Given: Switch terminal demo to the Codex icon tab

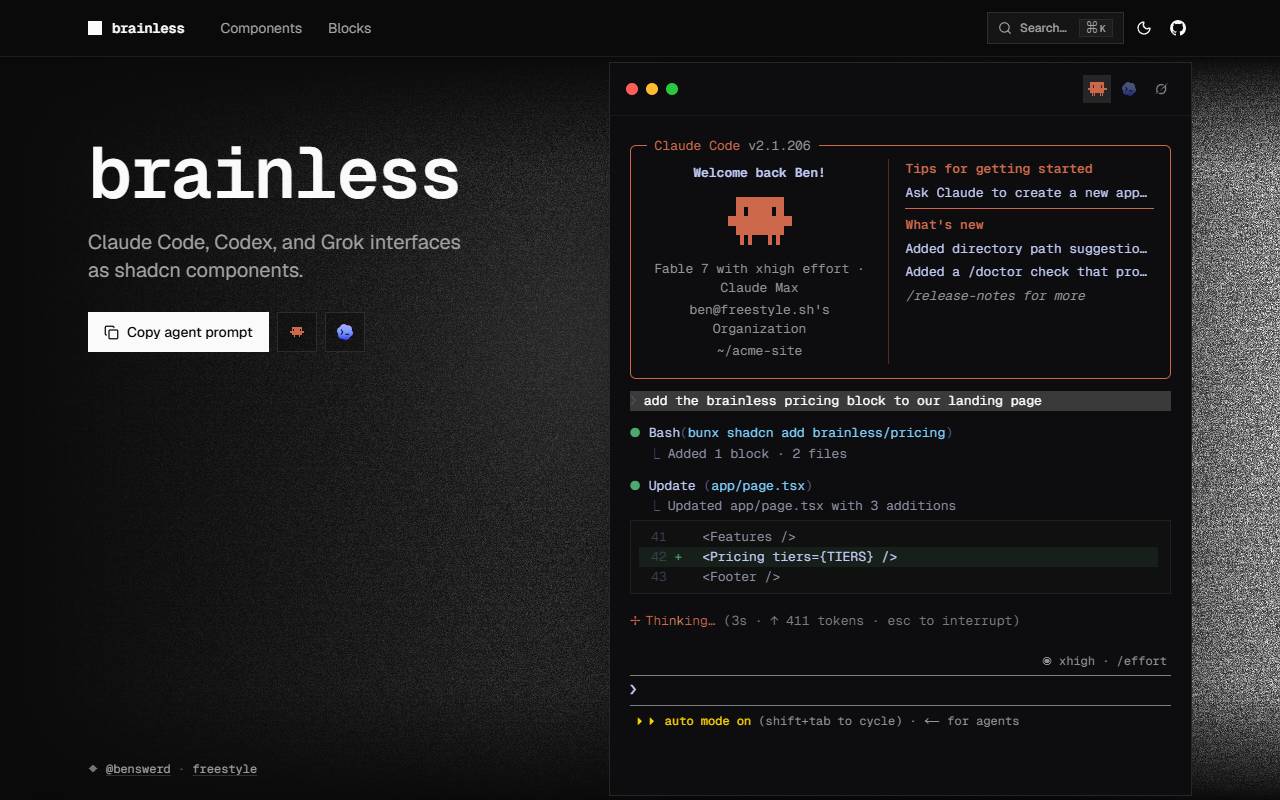Looking at the screenshot, I should [x=1129, y=89].
